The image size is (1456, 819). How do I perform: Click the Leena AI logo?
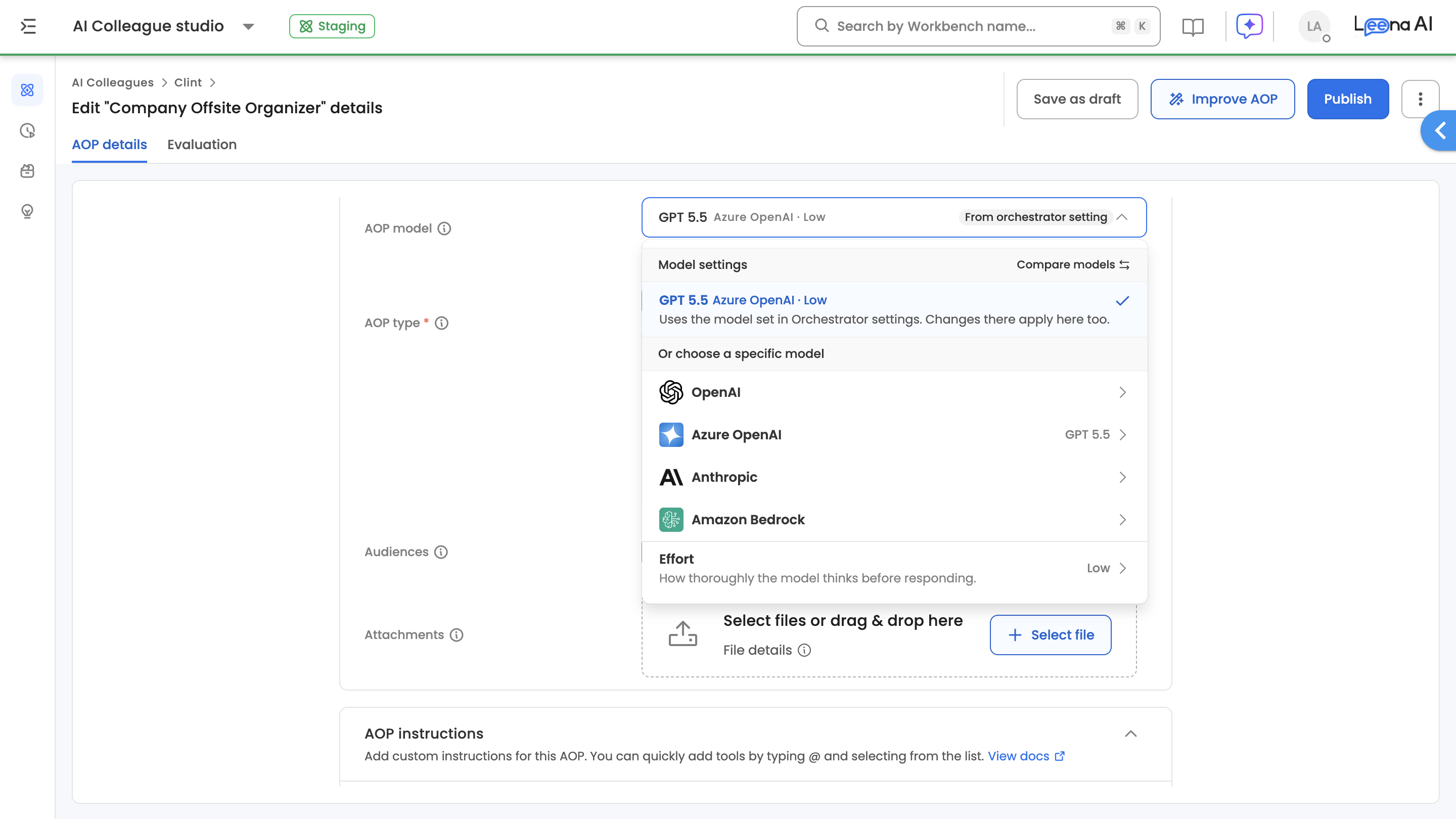(1393, 25)
